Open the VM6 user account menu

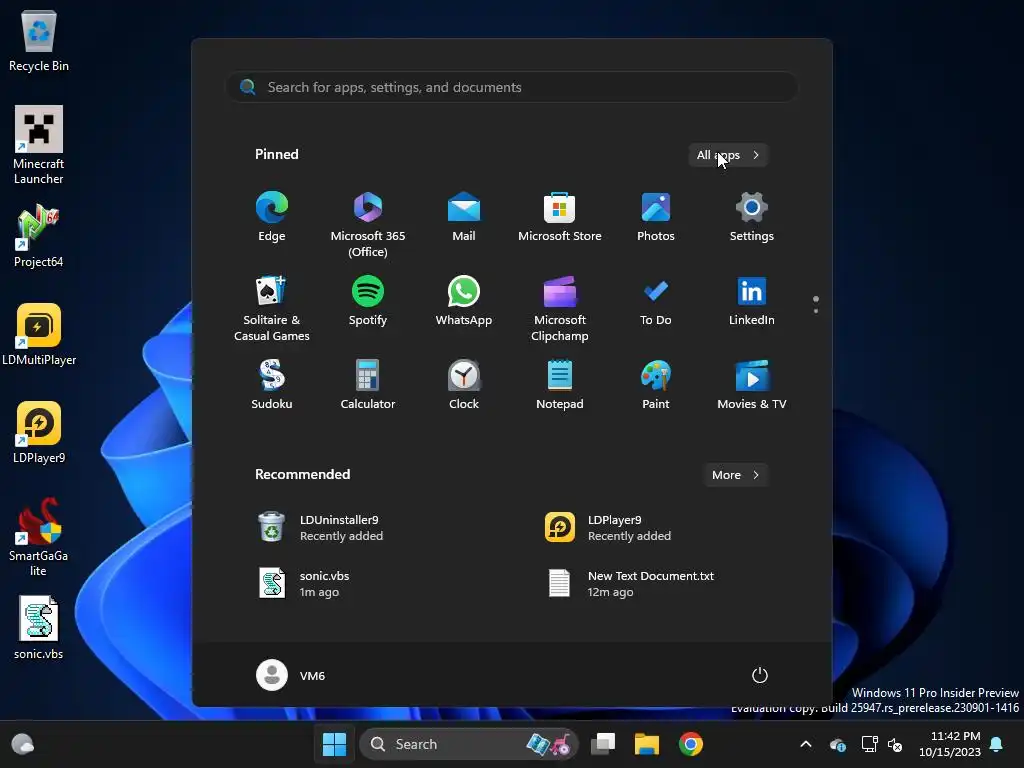[291, 675]
